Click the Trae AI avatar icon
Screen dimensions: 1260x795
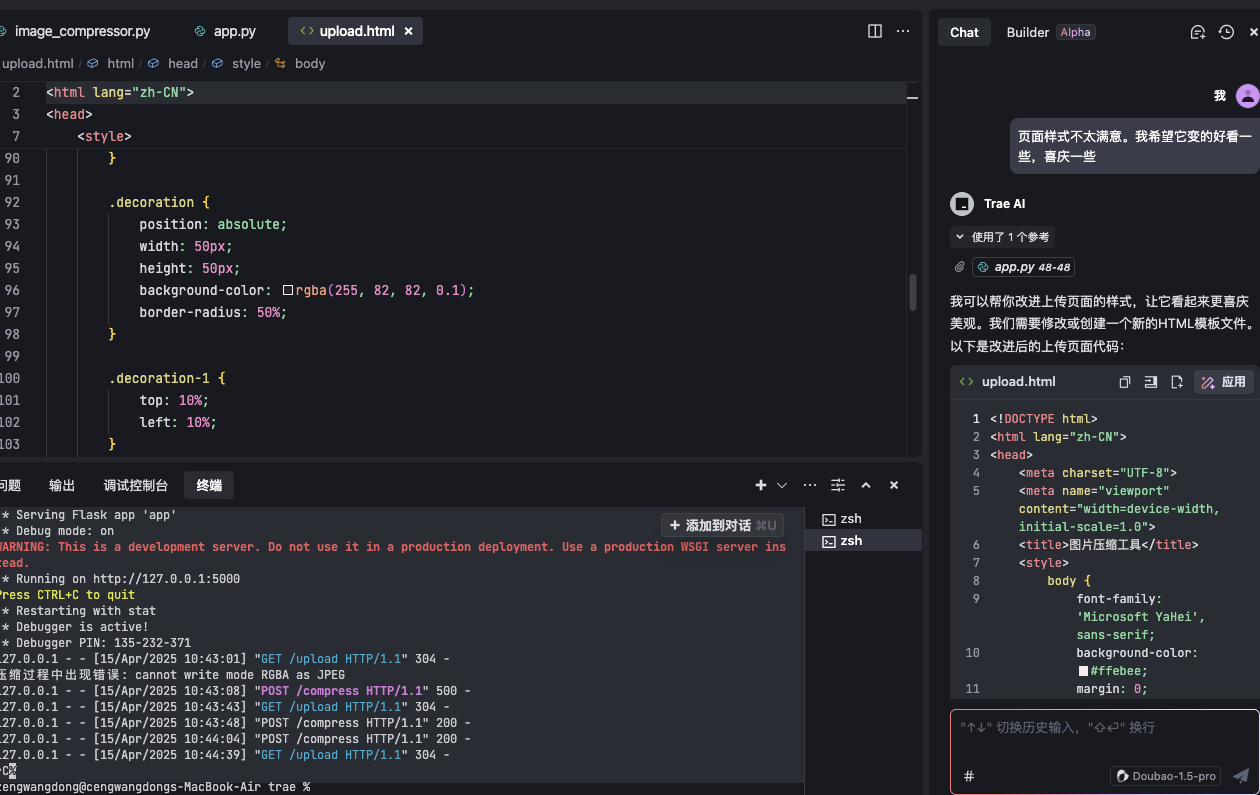[961, 204]
